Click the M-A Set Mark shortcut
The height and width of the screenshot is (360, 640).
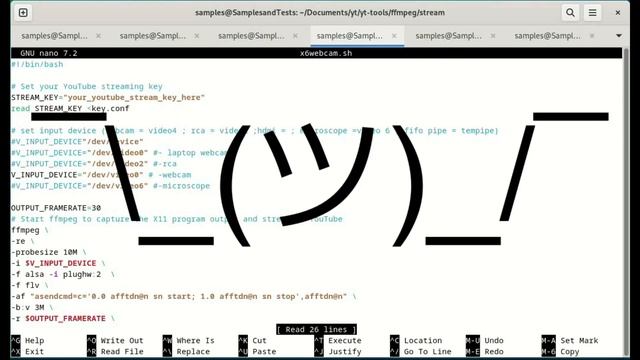pyautogui.click(x=570, y=340)
